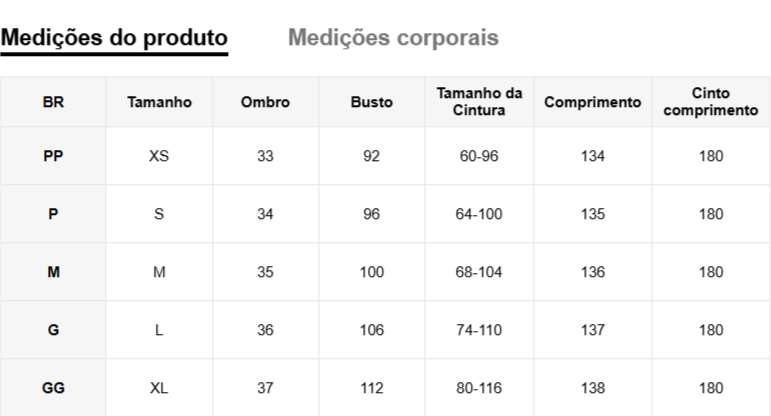Click the Tamanho da Cintura header
Viewport: 771px width, 416px height.
[479, 102]
